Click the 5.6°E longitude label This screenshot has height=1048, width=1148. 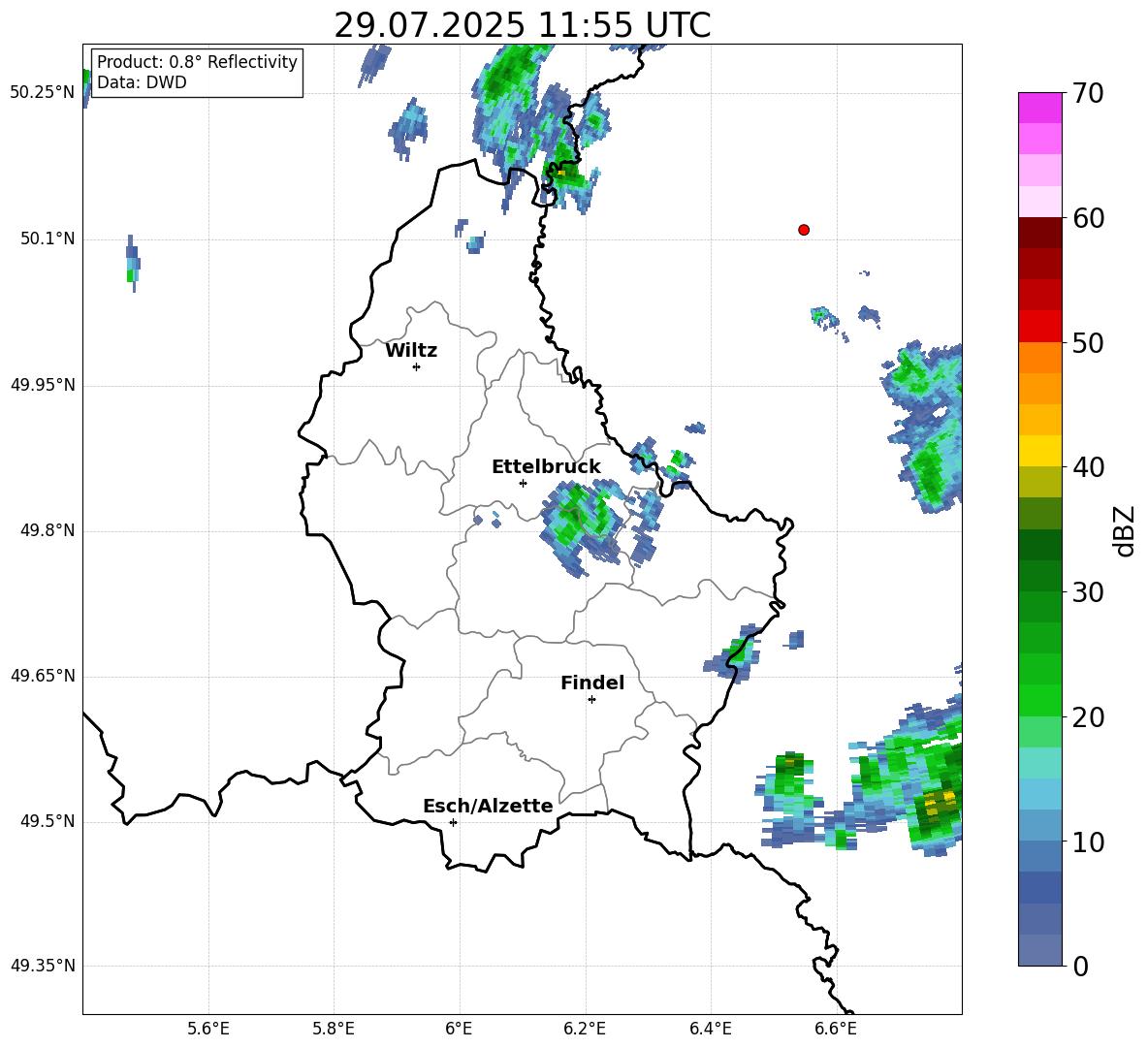pos(208,1029)
